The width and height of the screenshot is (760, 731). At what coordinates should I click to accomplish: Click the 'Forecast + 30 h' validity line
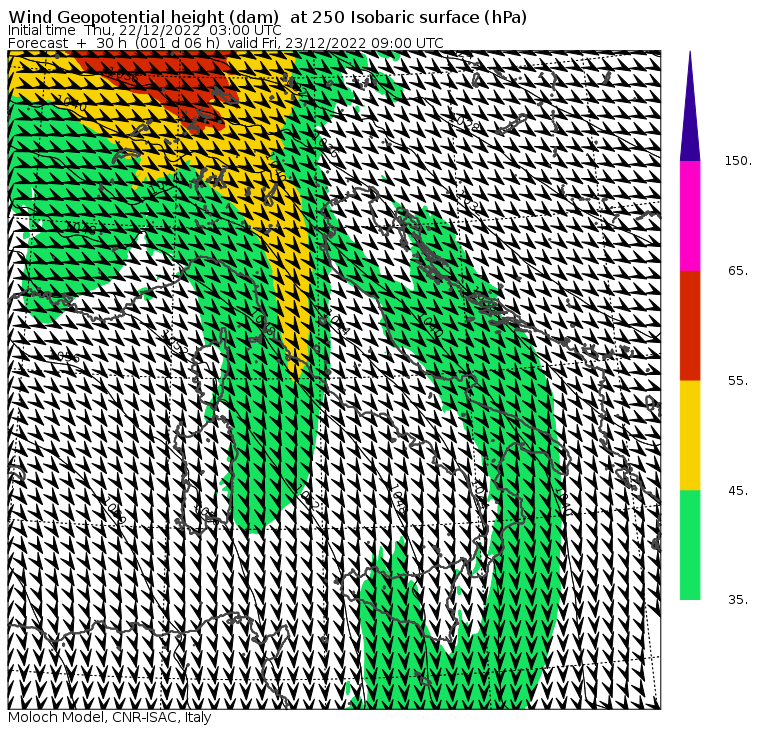point(225,43)
